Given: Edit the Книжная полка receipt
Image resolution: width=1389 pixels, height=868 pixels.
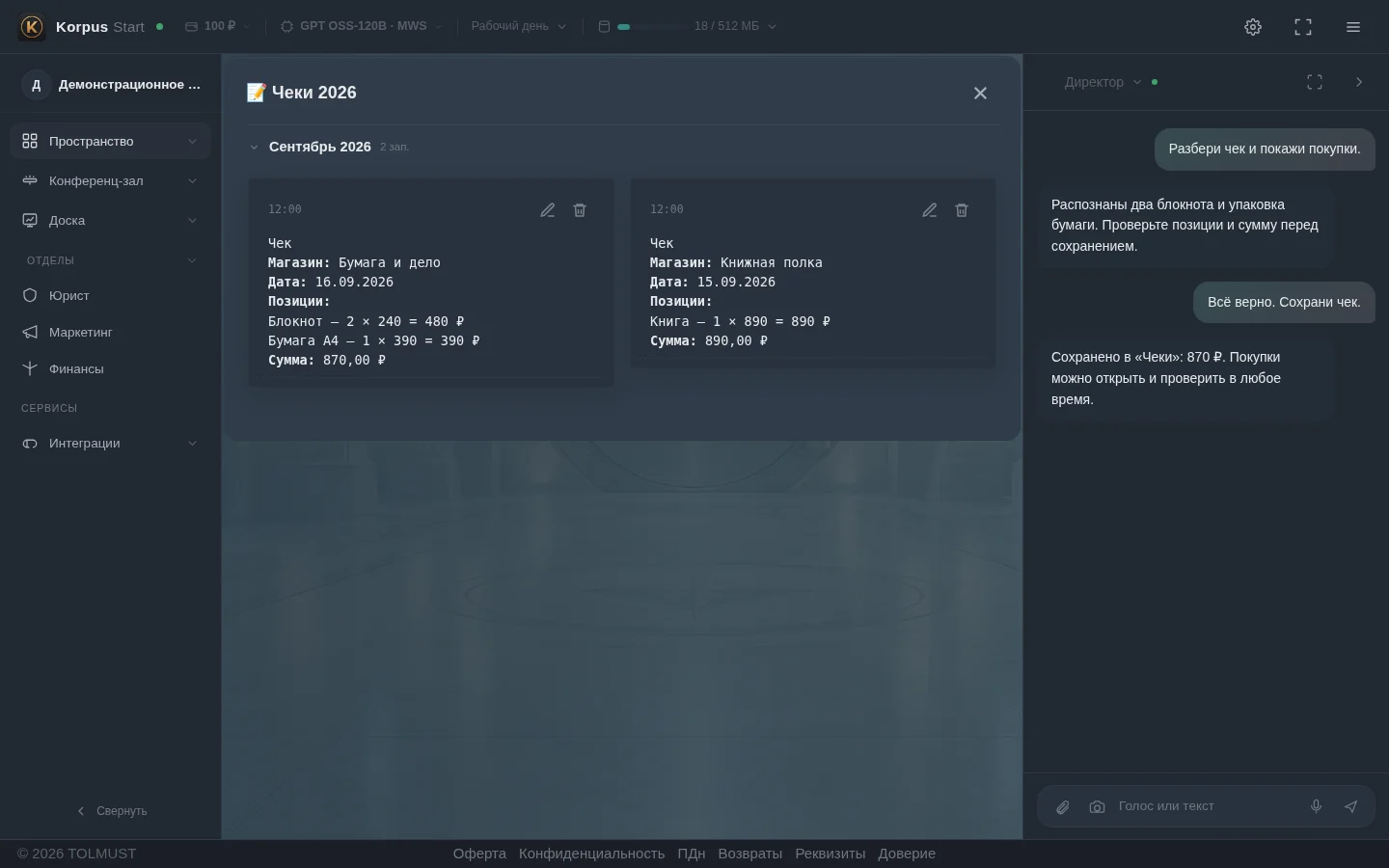Looking at the screenshot, I should tap(930, 210).
